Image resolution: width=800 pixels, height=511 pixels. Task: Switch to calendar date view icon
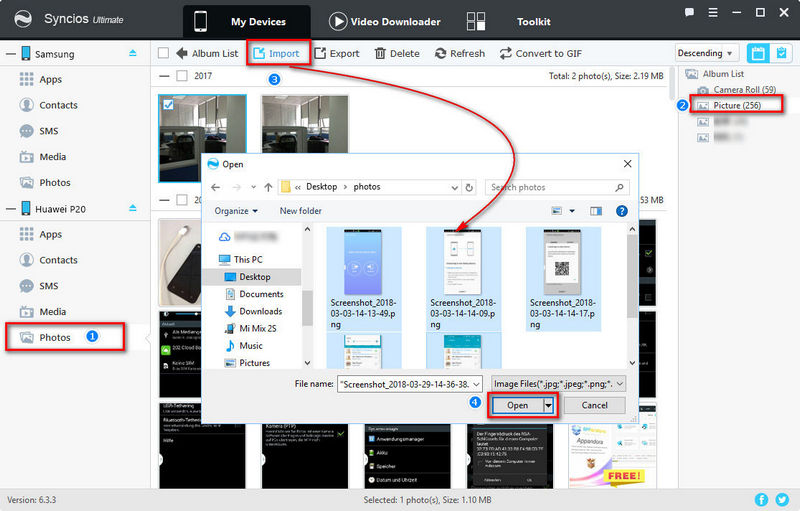tap(758, 53)
